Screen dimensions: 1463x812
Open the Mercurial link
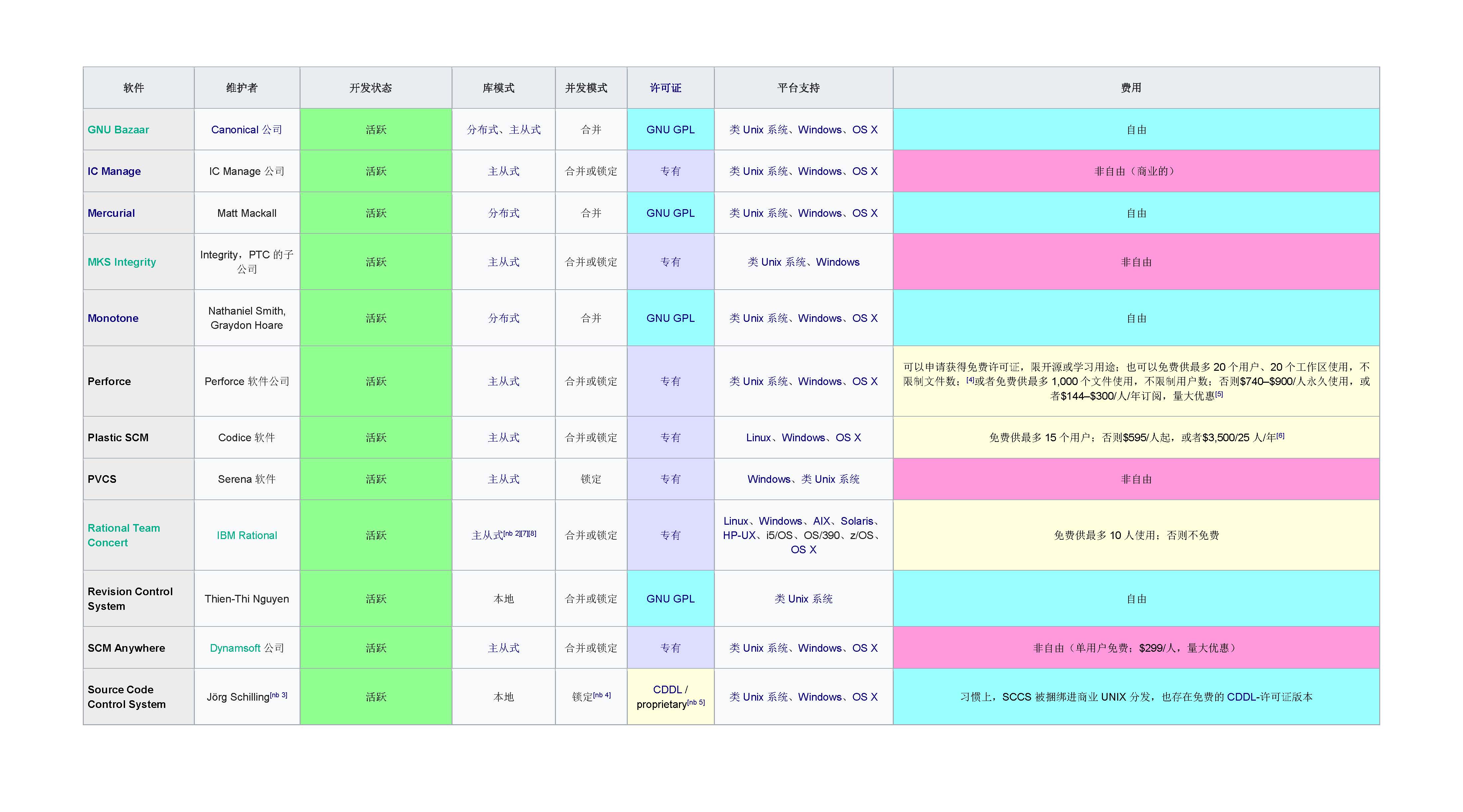coord(111,213)
